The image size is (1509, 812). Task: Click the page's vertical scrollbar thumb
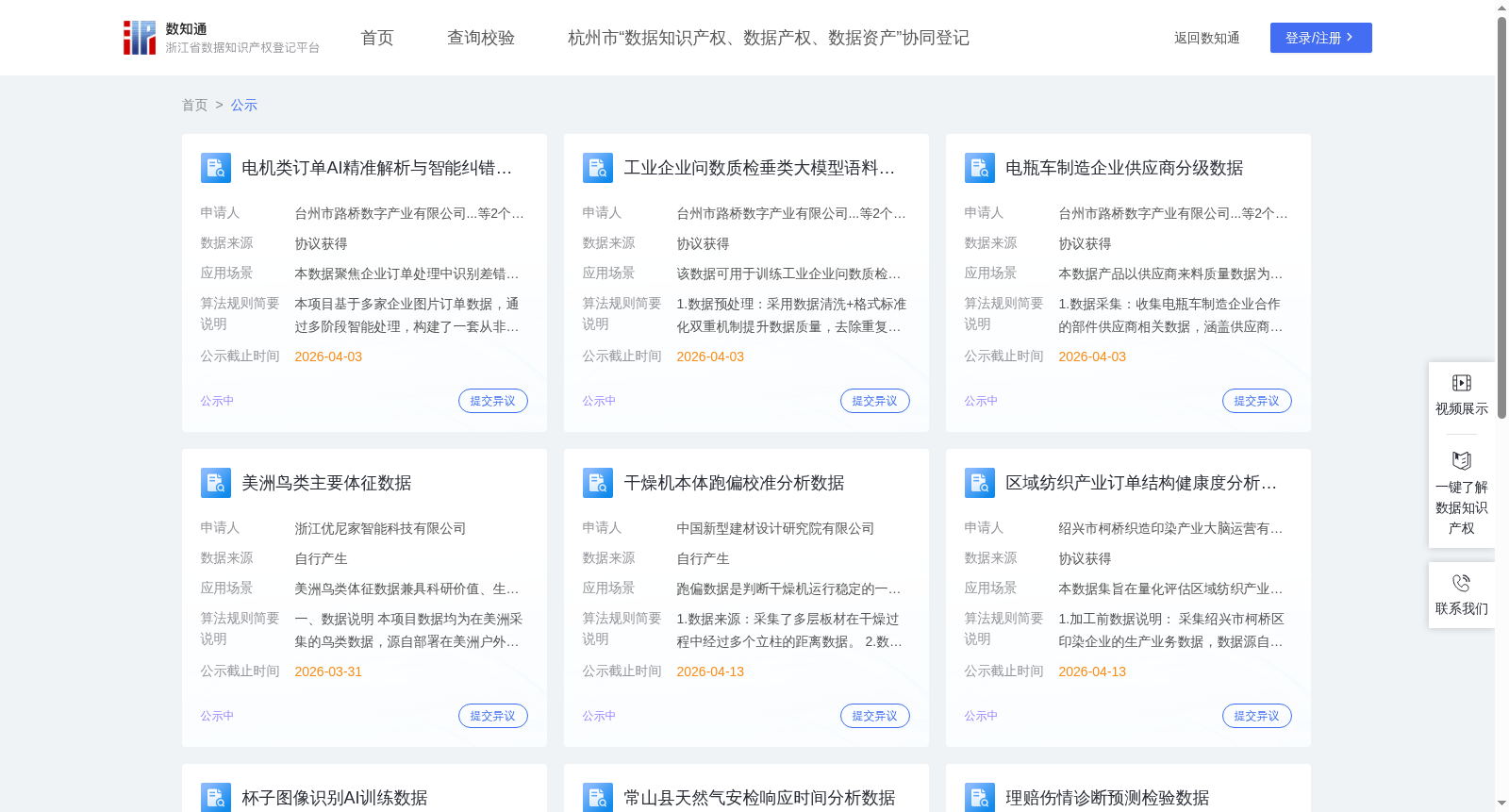[1501, 217]
